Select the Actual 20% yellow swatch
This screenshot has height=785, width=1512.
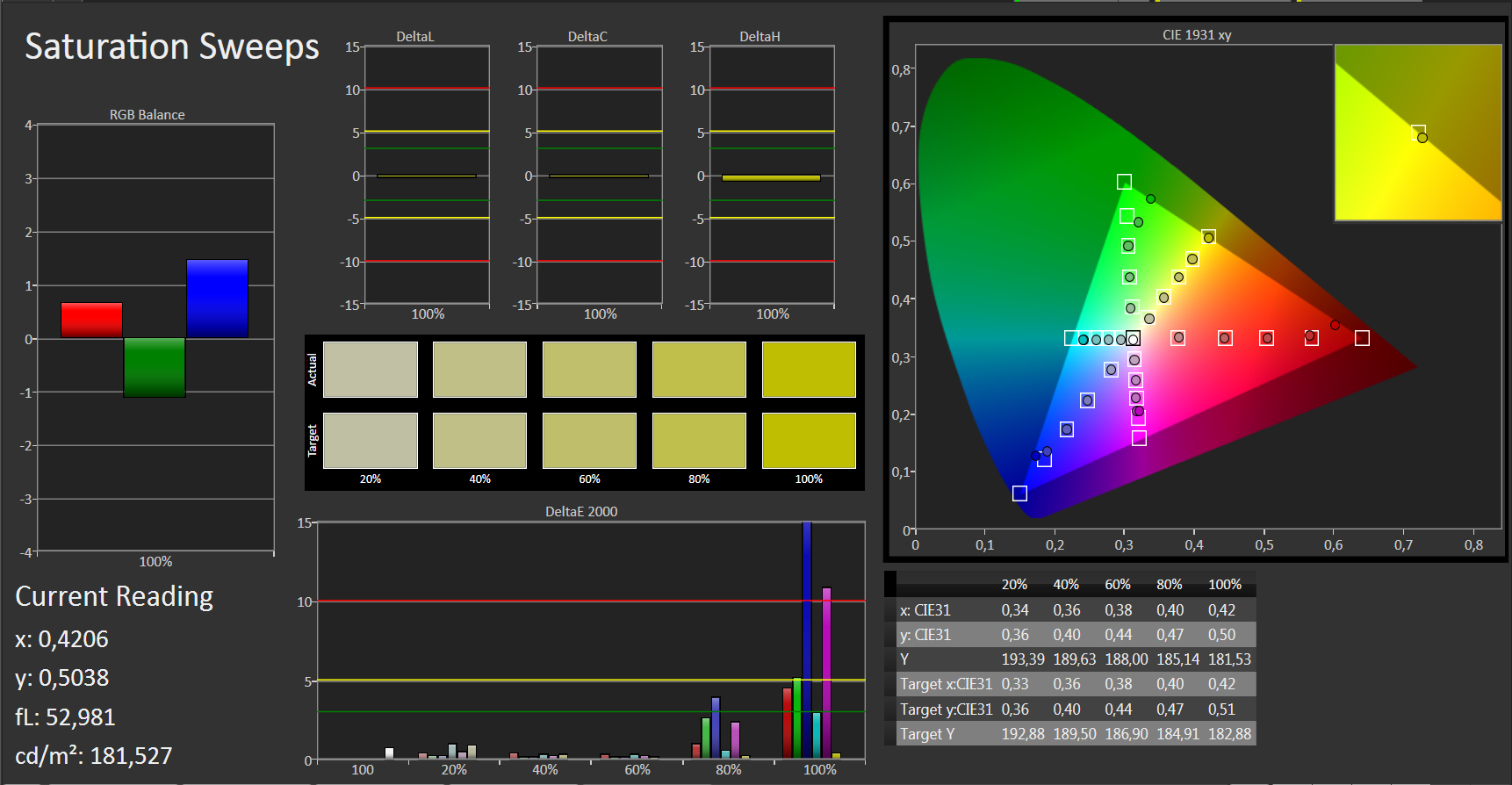(x=371, y=370)
